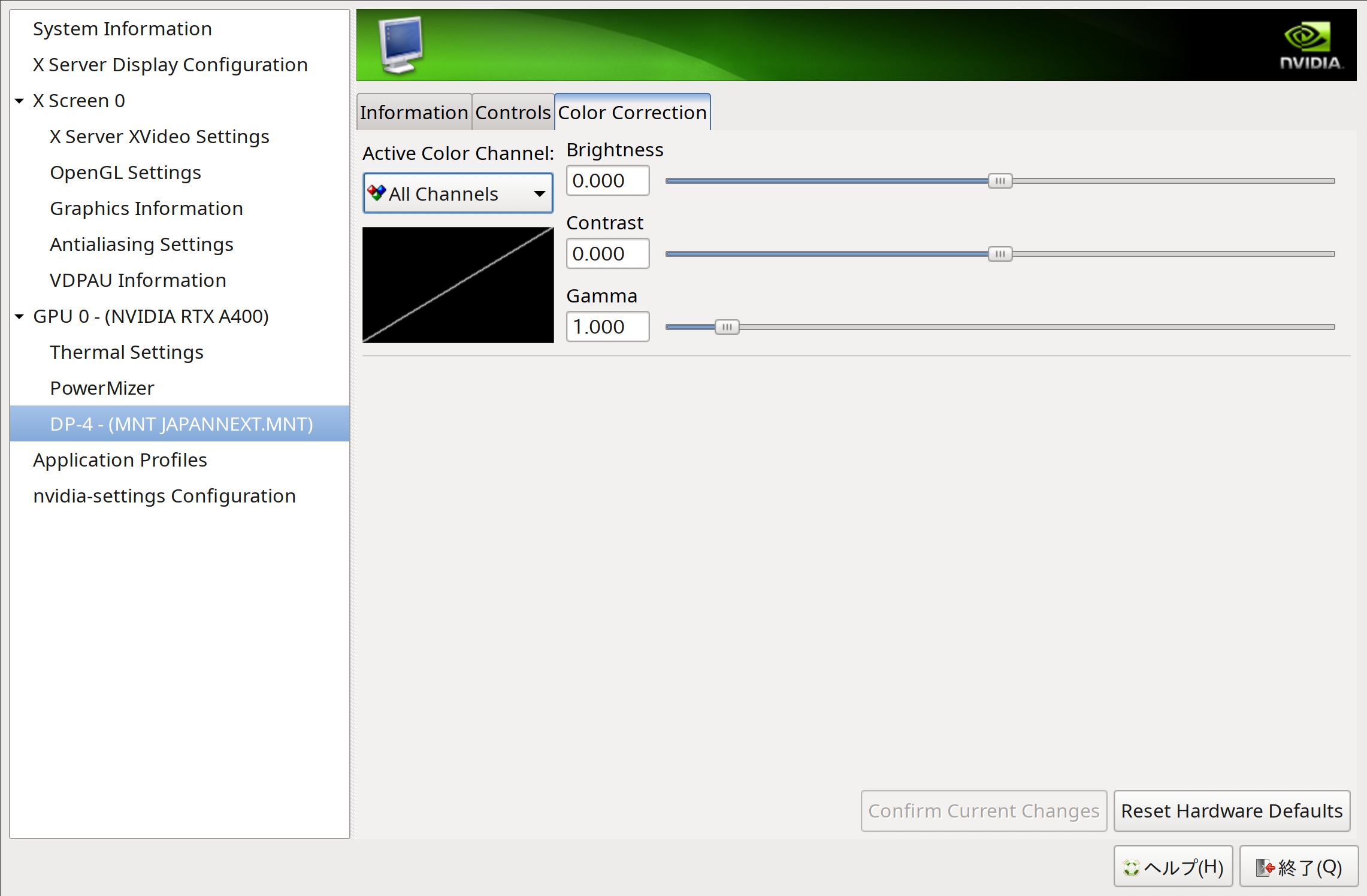
Task: Click Confirm Current Changes button
Action: [x=984, y=810]
